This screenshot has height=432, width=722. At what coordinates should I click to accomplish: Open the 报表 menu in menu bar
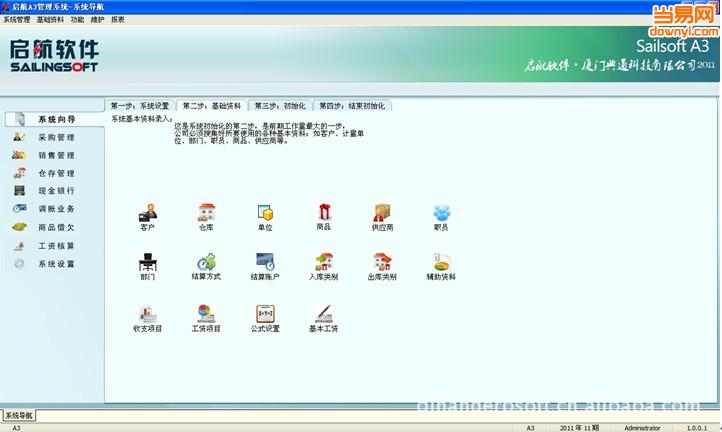(118, 19)
